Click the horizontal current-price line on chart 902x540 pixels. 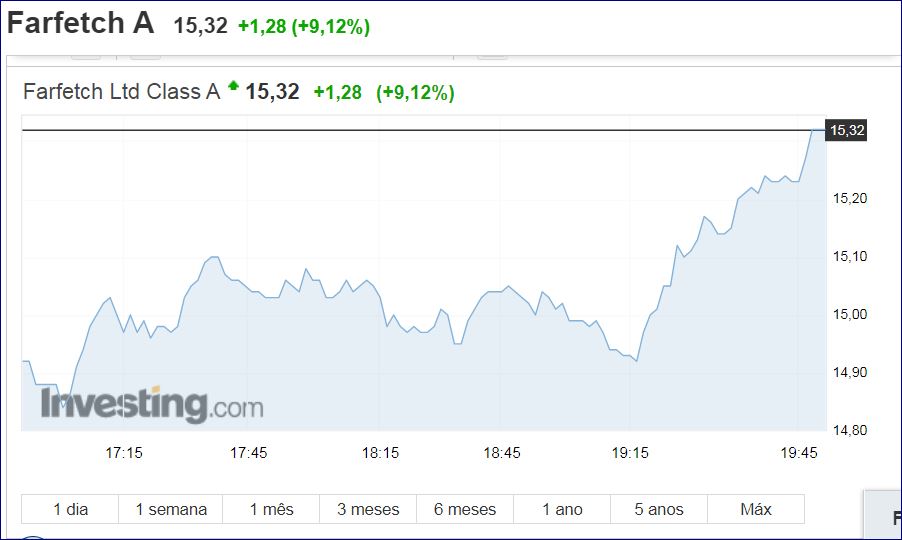click(400, 131)
